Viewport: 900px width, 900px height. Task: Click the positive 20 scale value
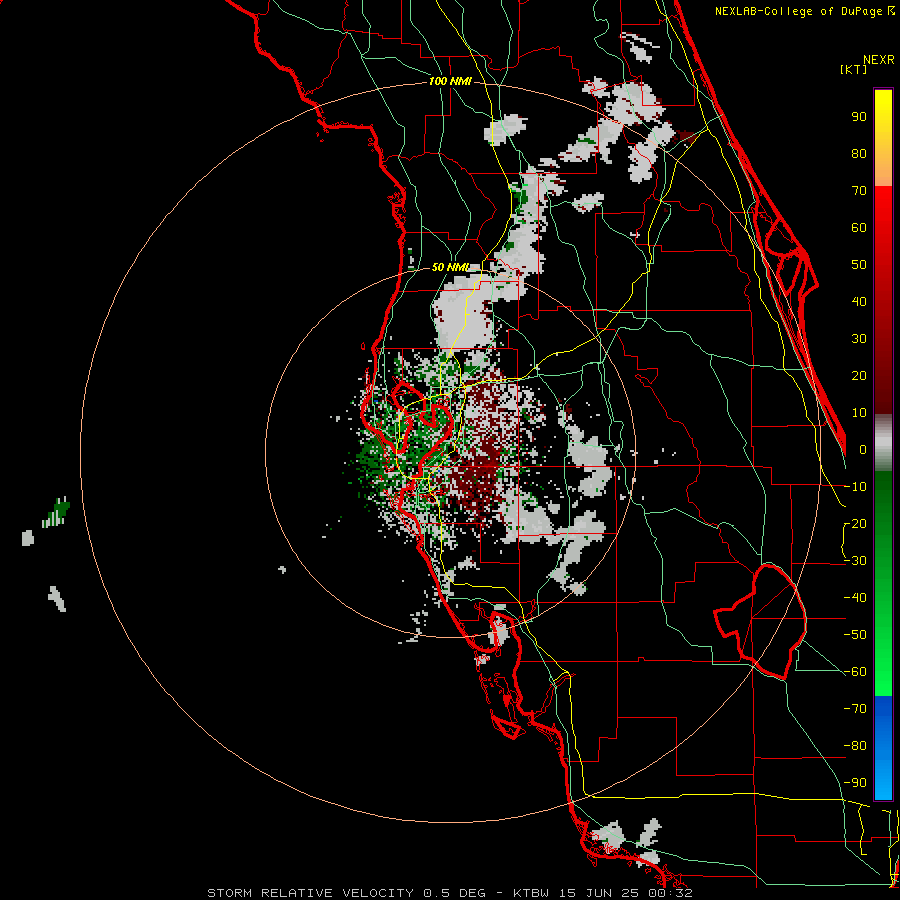point(859,375)
